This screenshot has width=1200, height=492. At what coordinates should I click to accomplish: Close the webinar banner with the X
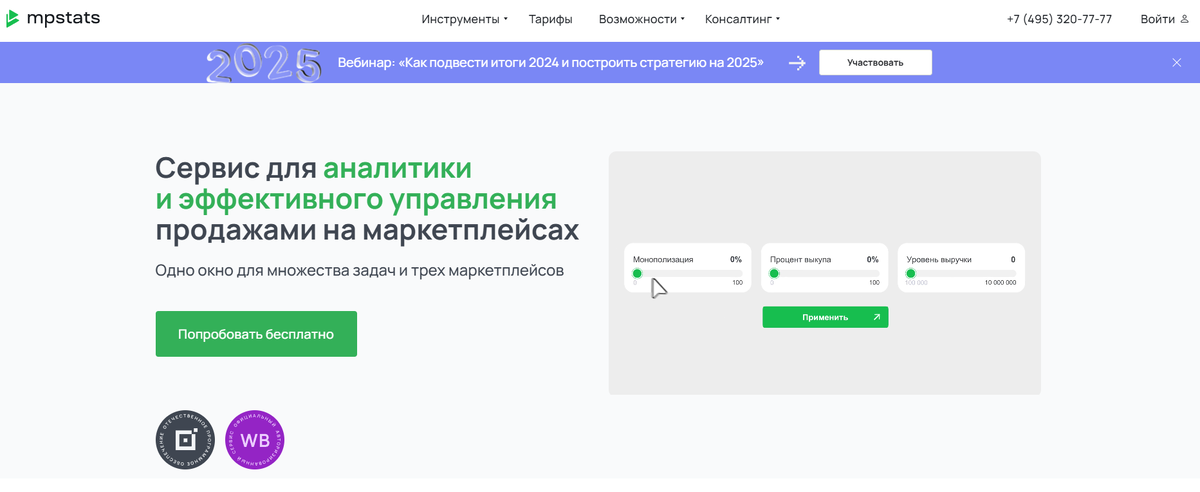1177,62
